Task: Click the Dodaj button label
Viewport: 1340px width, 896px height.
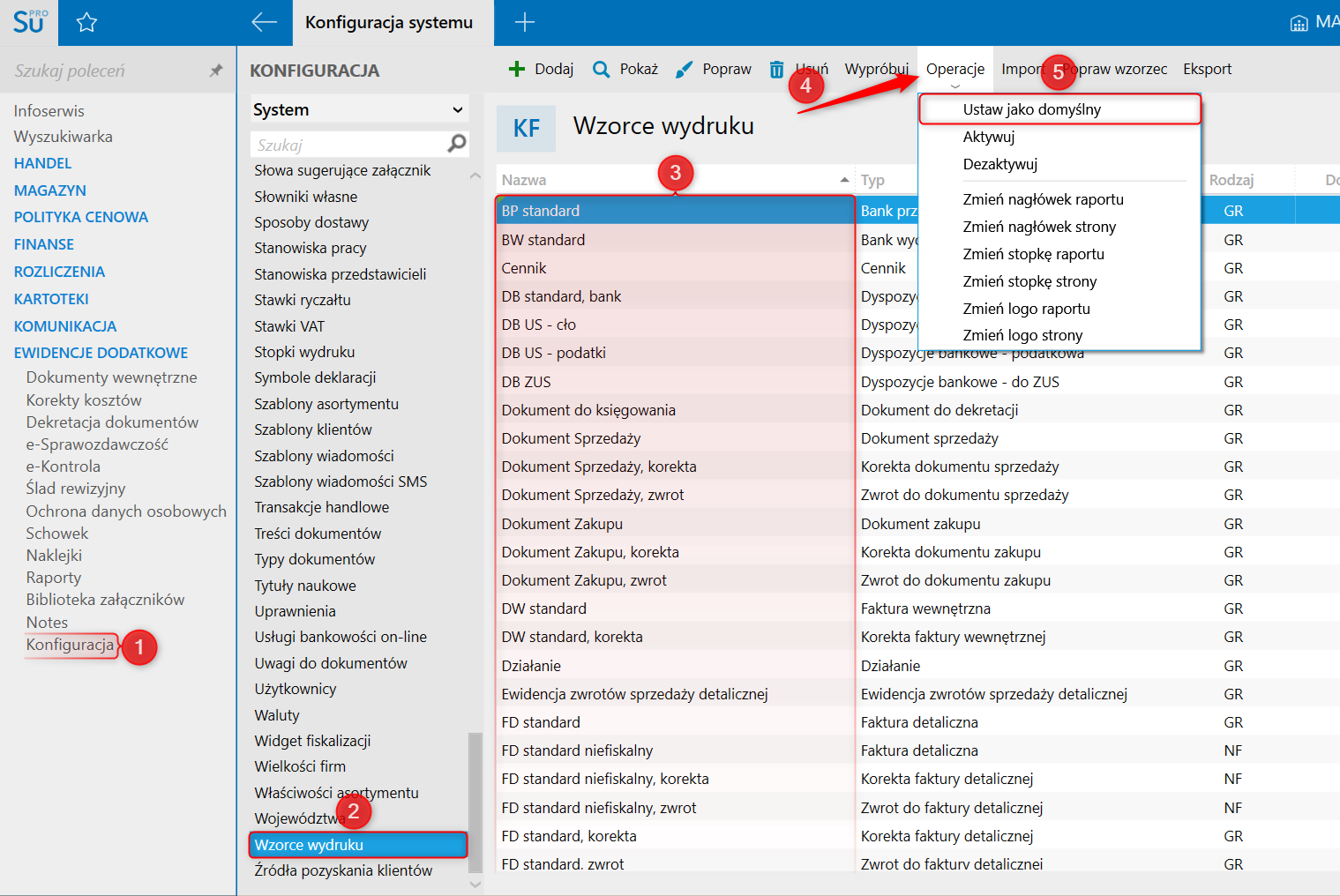Action: (554, 69)
